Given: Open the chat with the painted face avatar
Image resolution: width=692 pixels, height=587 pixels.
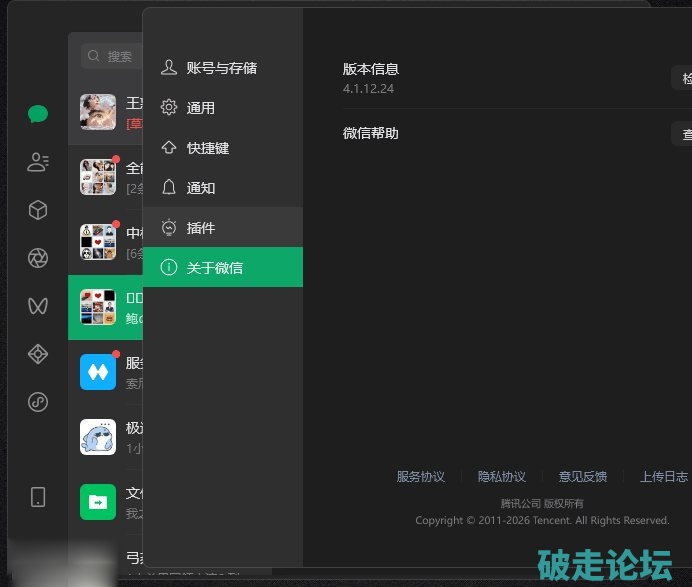Looking at the screenshot, I should point(105,113).
